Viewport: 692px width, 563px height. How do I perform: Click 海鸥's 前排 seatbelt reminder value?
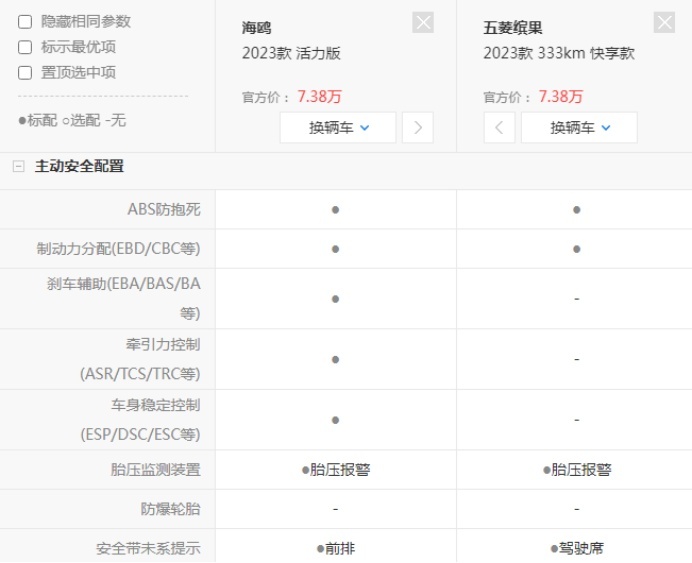pyautogui.click(x=336, y=548)
